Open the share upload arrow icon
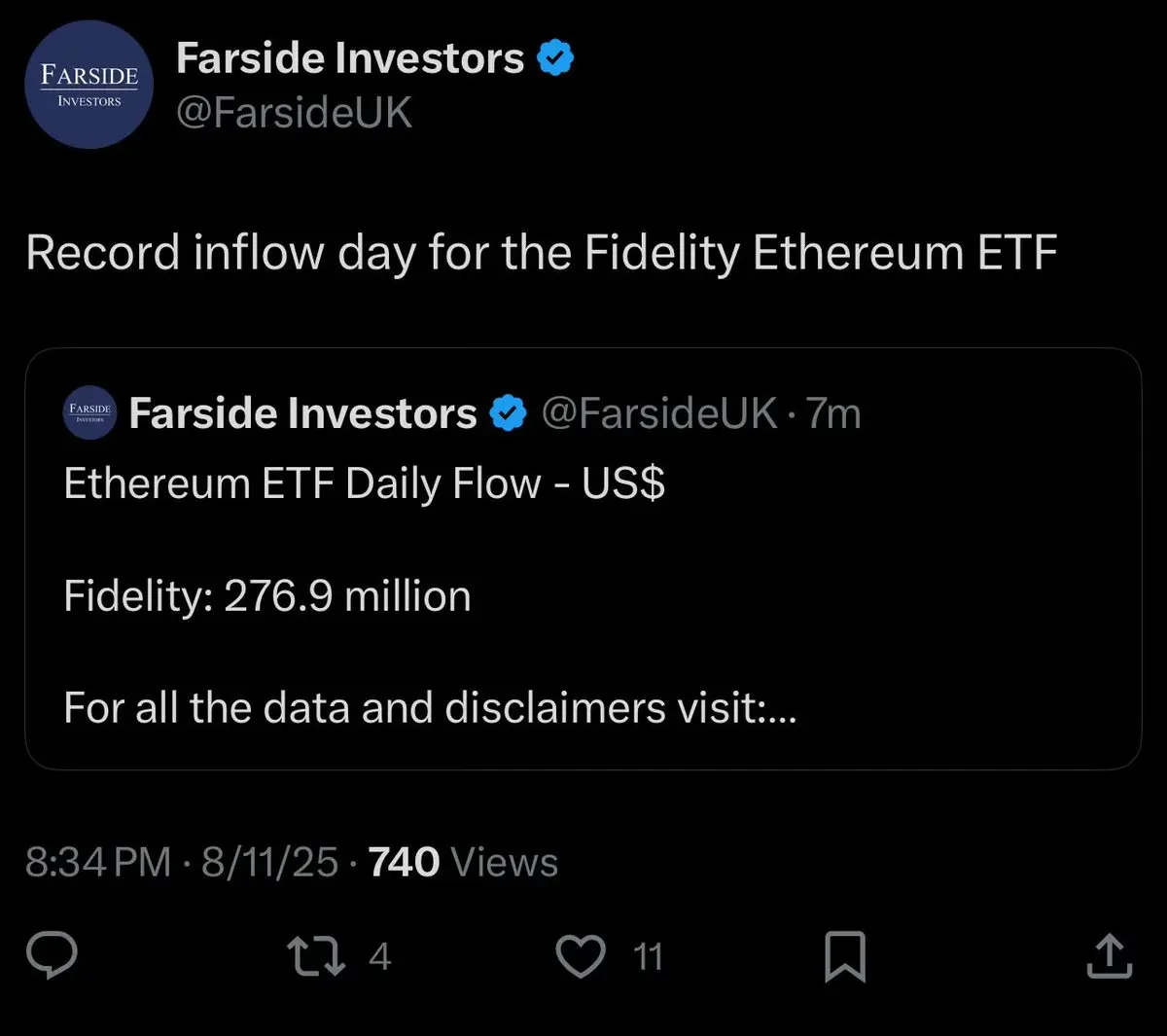 point(1110,955)
